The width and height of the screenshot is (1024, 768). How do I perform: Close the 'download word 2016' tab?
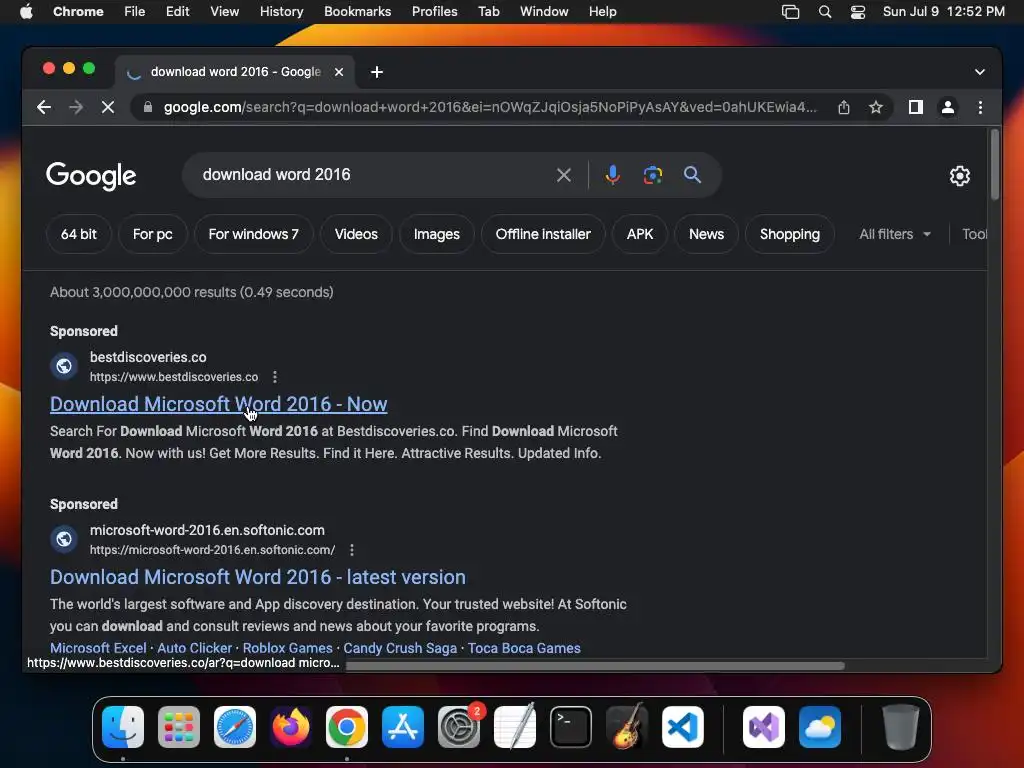coord(339,72)
